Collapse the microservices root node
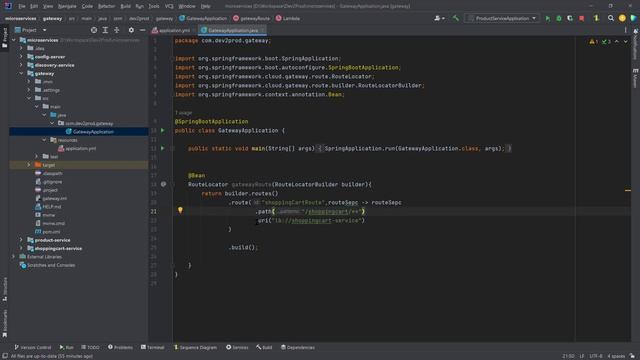Image resolution: width=640 pixels, height=360 pixels. [x=13, y=40]
